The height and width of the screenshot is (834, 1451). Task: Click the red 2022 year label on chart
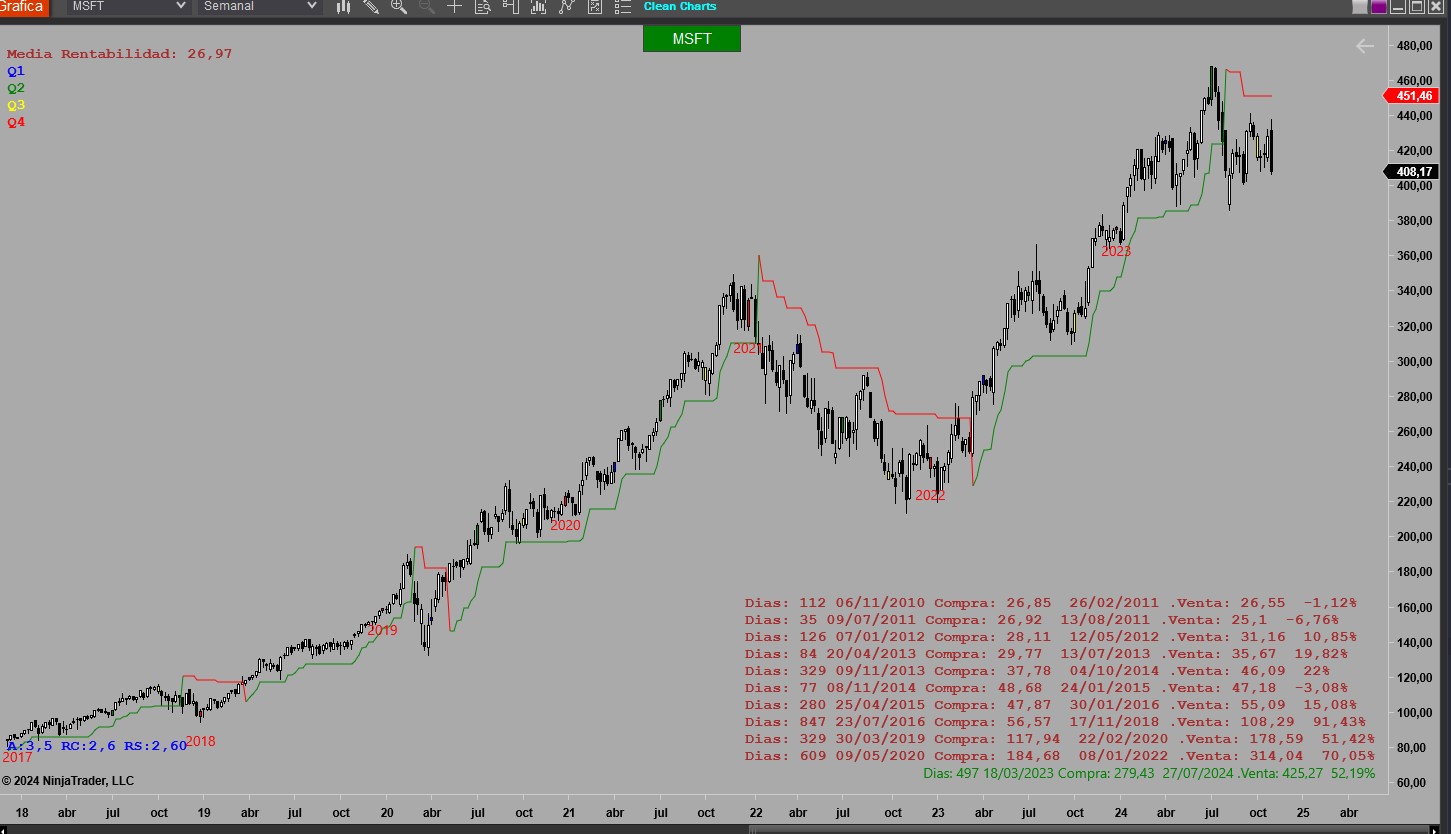click(x=930, y=495)
